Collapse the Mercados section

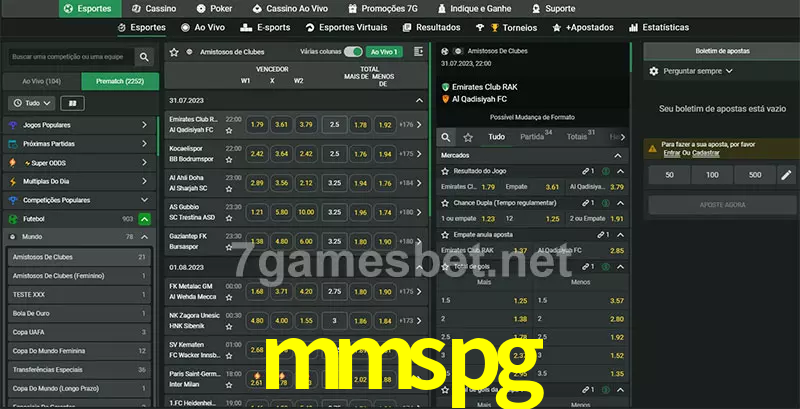point(618,156)
